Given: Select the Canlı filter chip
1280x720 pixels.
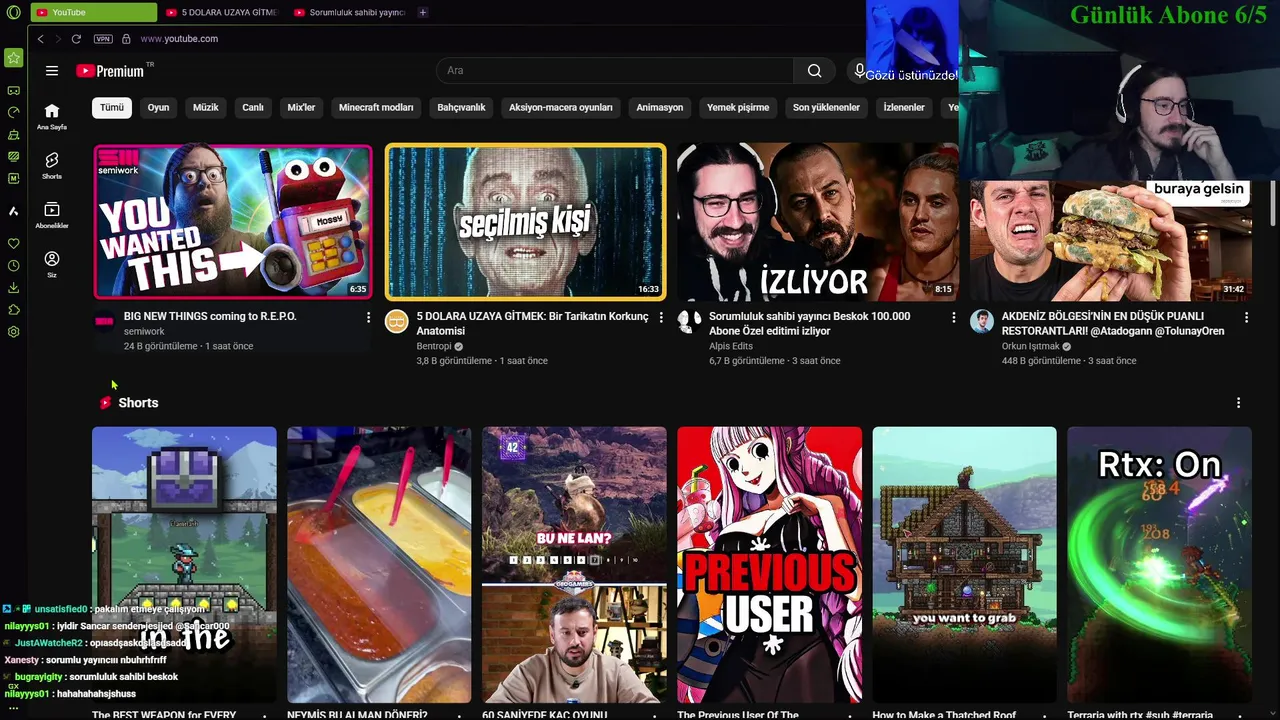Looking at the screenshot, I should click(253, 107).
